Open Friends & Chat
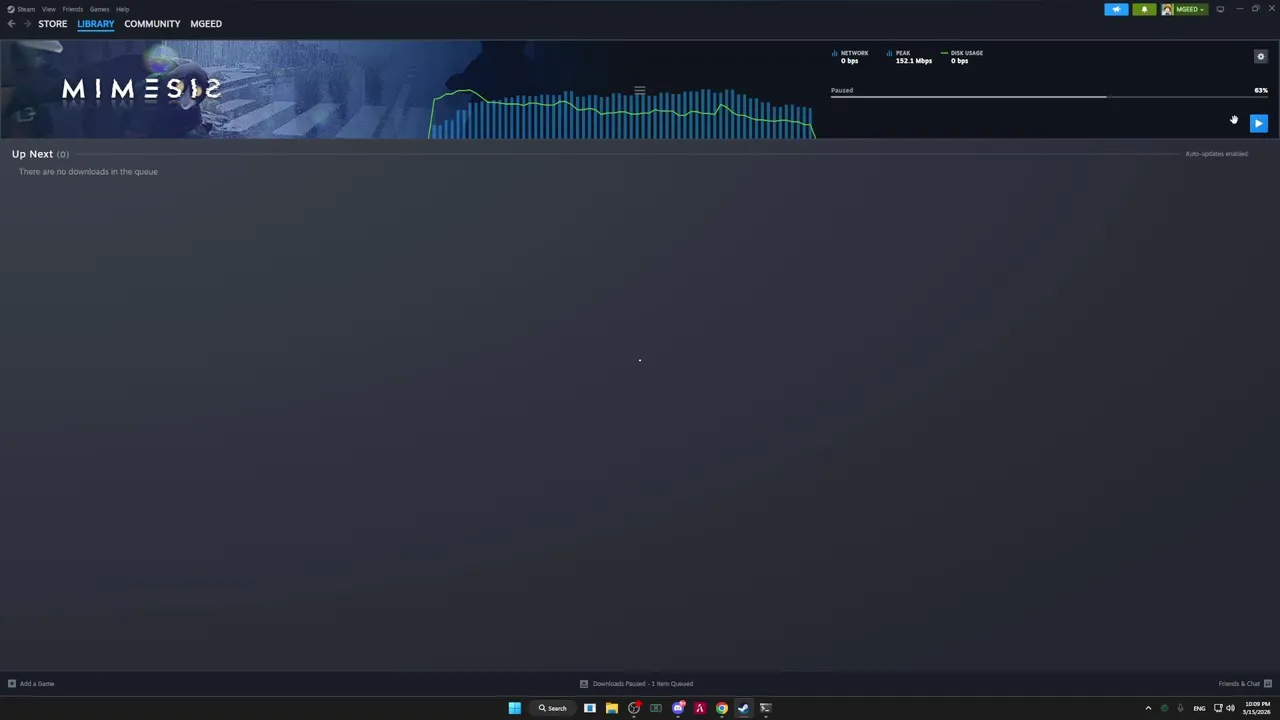Image resolution: width=1280 pixels, height=720 pixels. click(x=1239, y=684)
